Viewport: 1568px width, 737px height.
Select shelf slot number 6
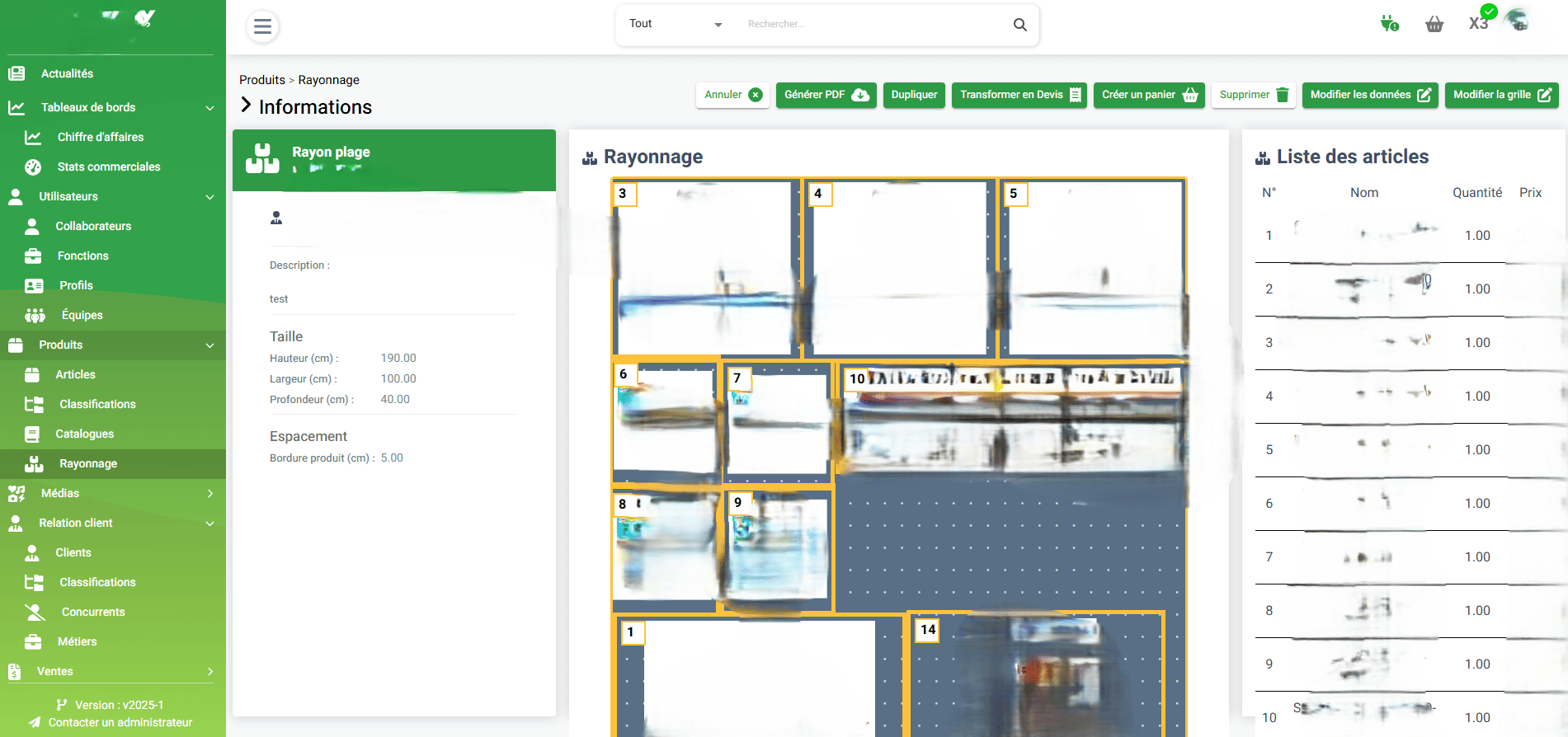pyautogui.click(x=624, y=374)
